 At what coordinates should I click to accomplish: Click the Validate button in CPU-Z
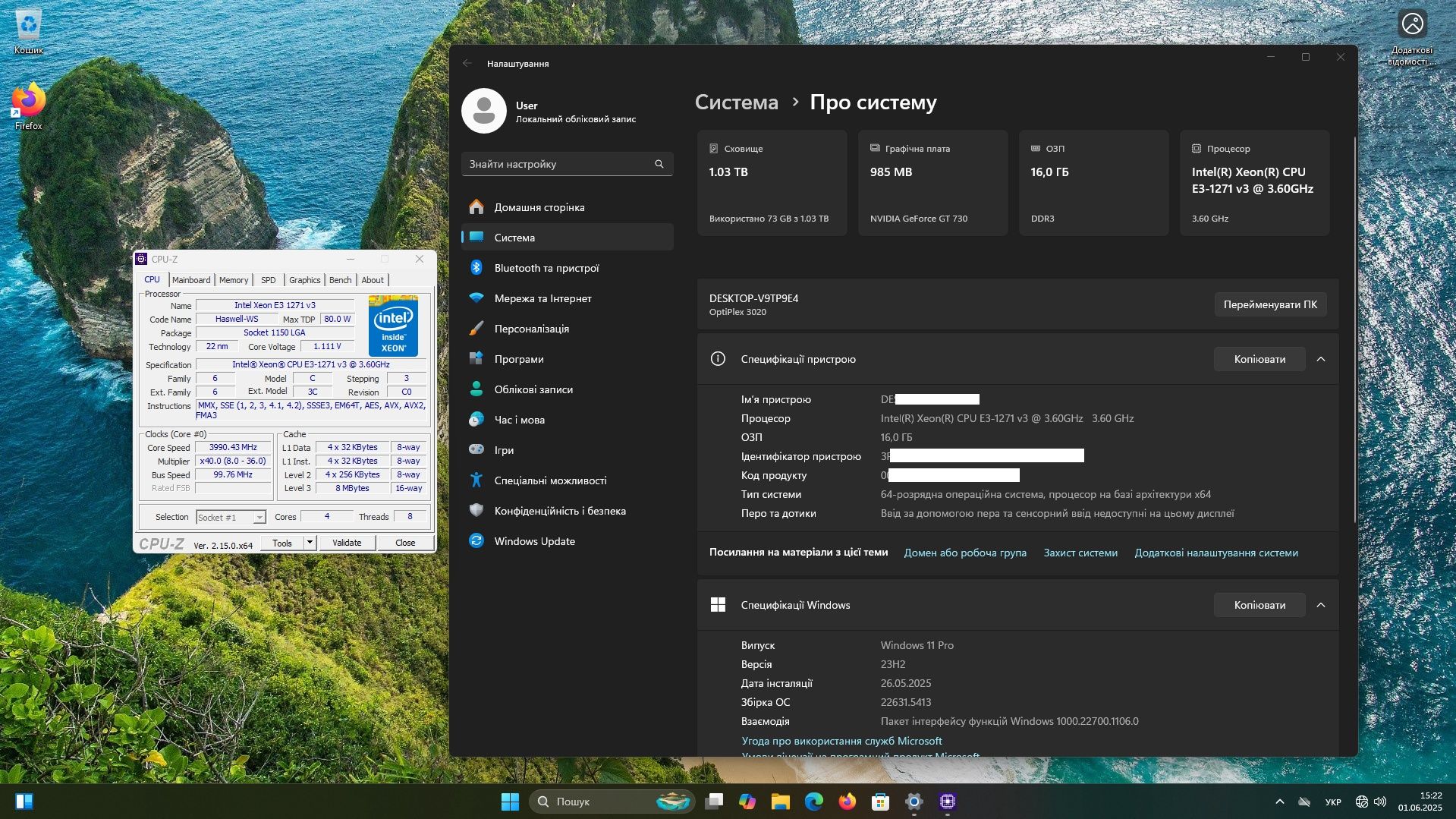tap(347, 543)
